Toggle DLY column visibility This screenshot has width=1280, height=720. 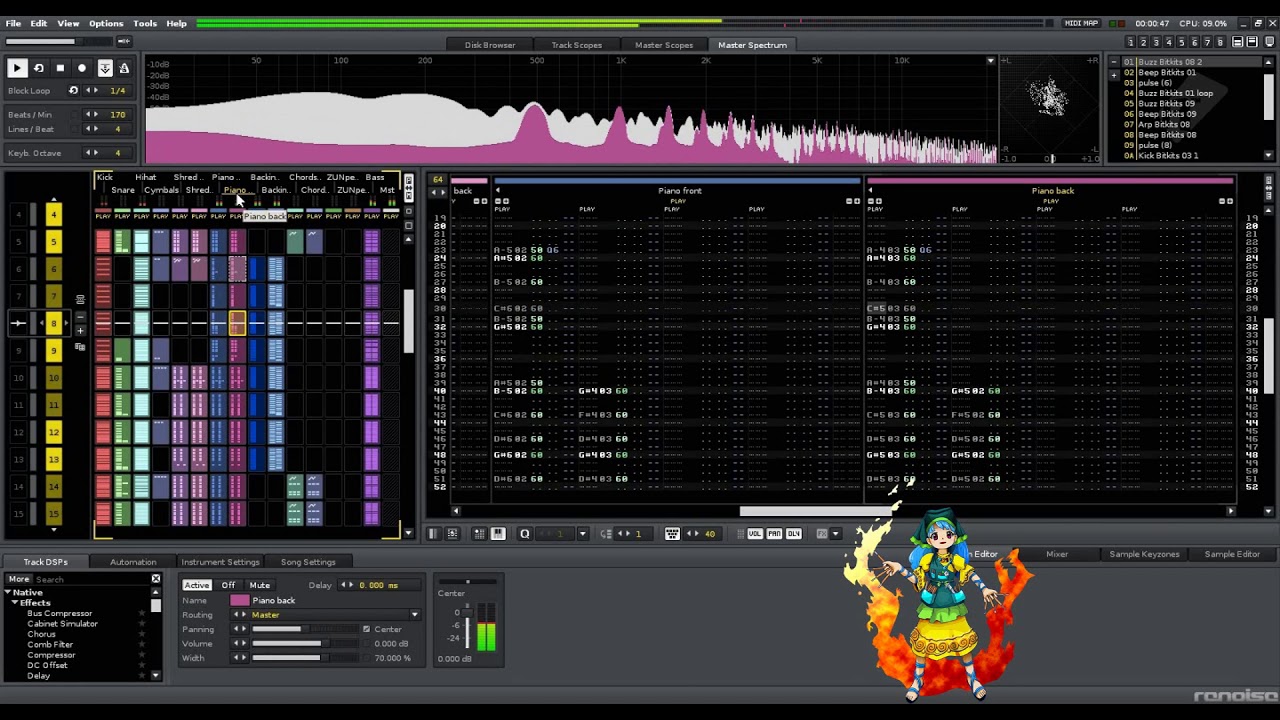(x=793, y=534)
